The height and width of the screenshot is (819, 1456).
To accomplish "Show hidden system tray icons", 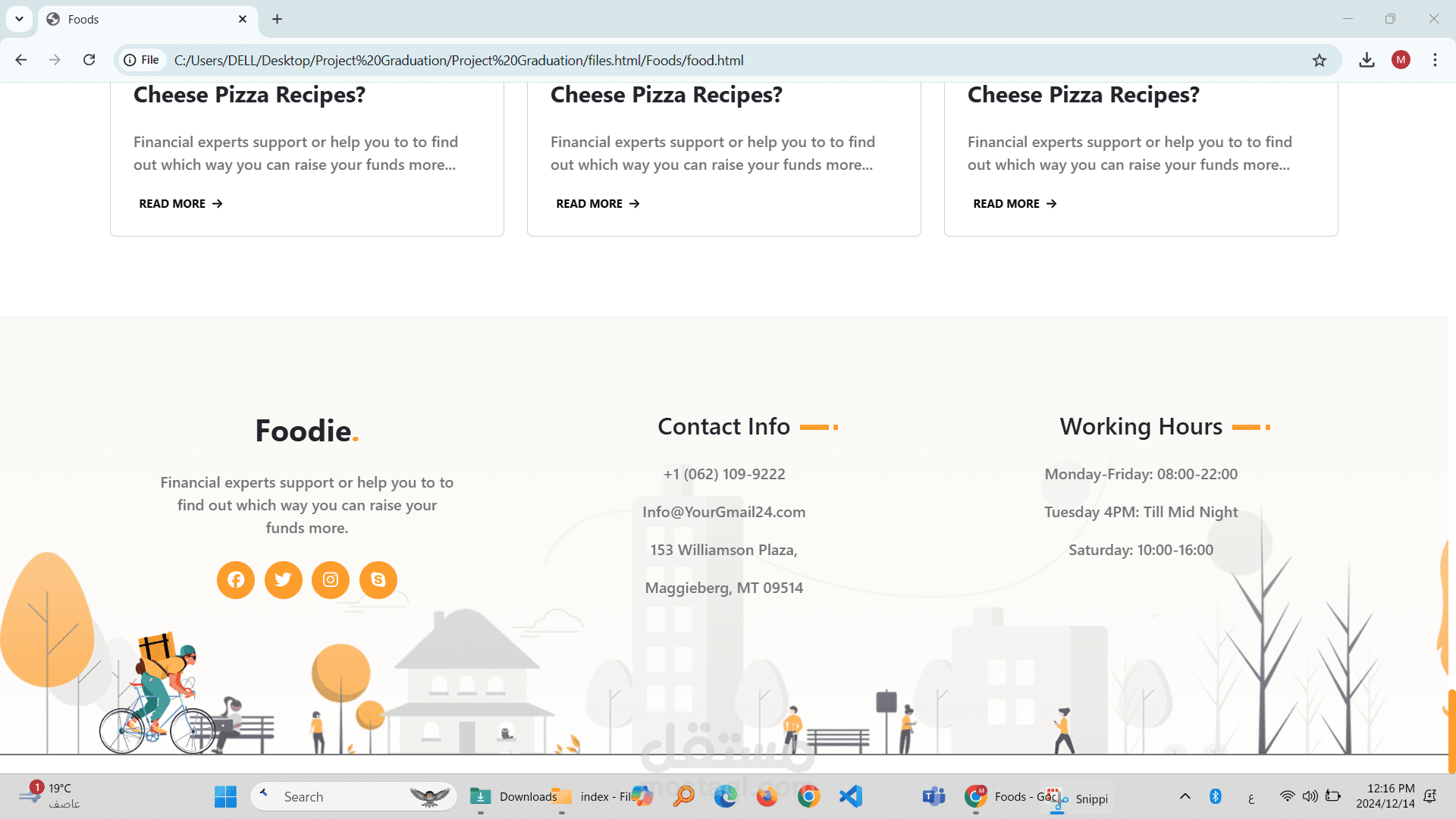I will click(1185, 796).
